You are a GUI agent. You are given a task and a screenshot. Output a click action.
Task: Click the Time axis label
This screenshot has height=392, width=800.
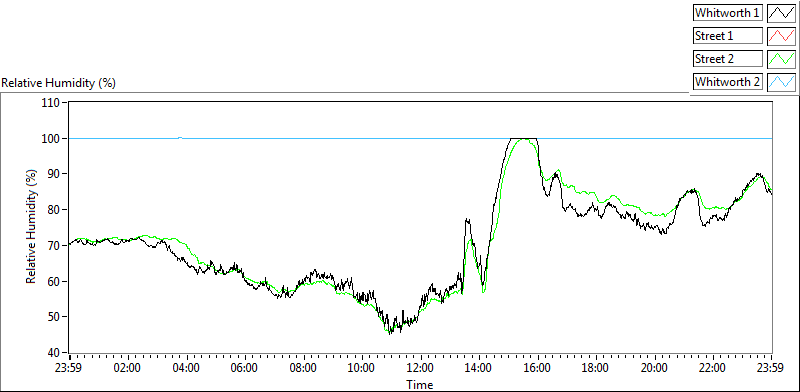[x=419, y=384]
